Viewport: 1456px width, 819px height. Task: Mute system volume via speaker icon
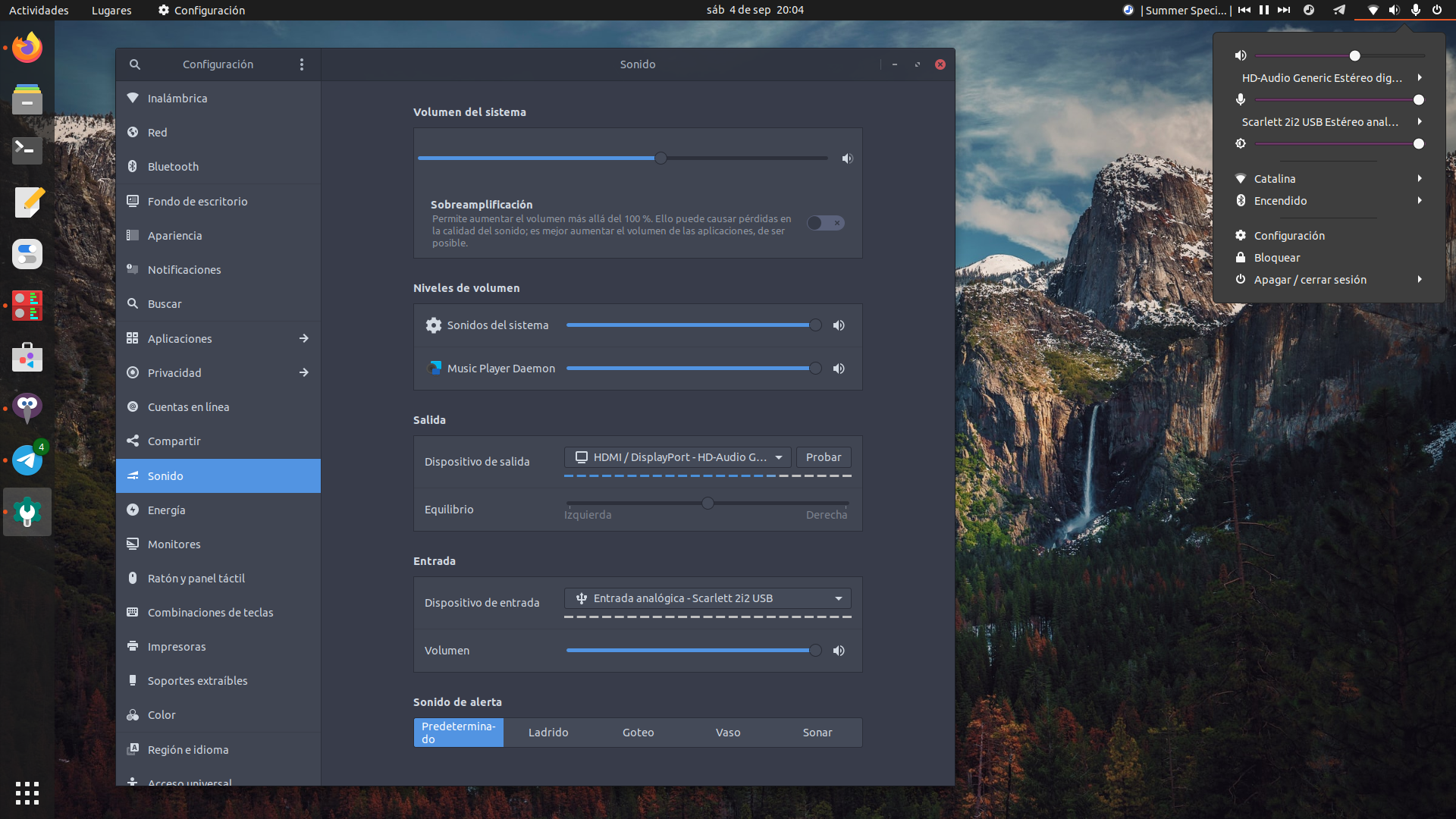847,158
